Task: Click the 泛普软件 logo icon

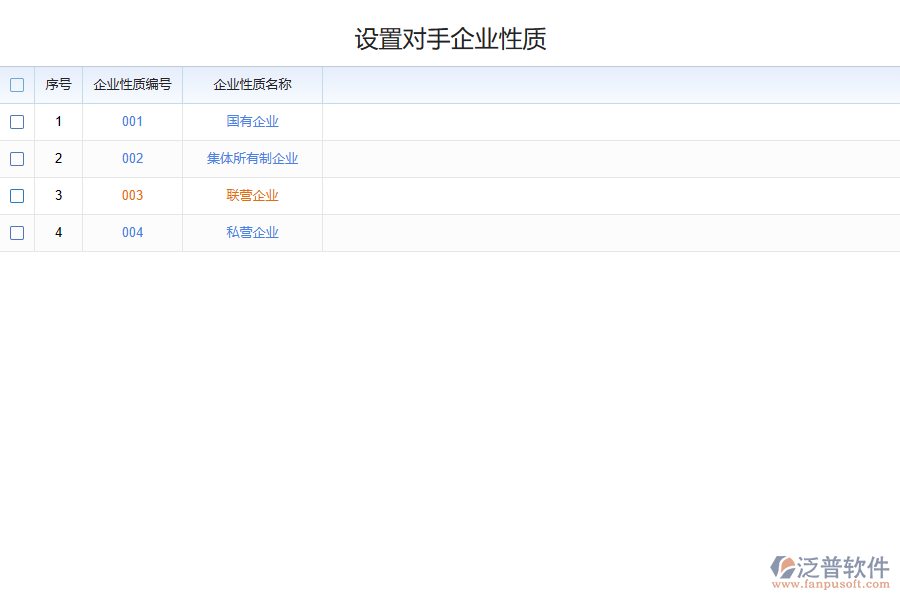Action: 784,565
